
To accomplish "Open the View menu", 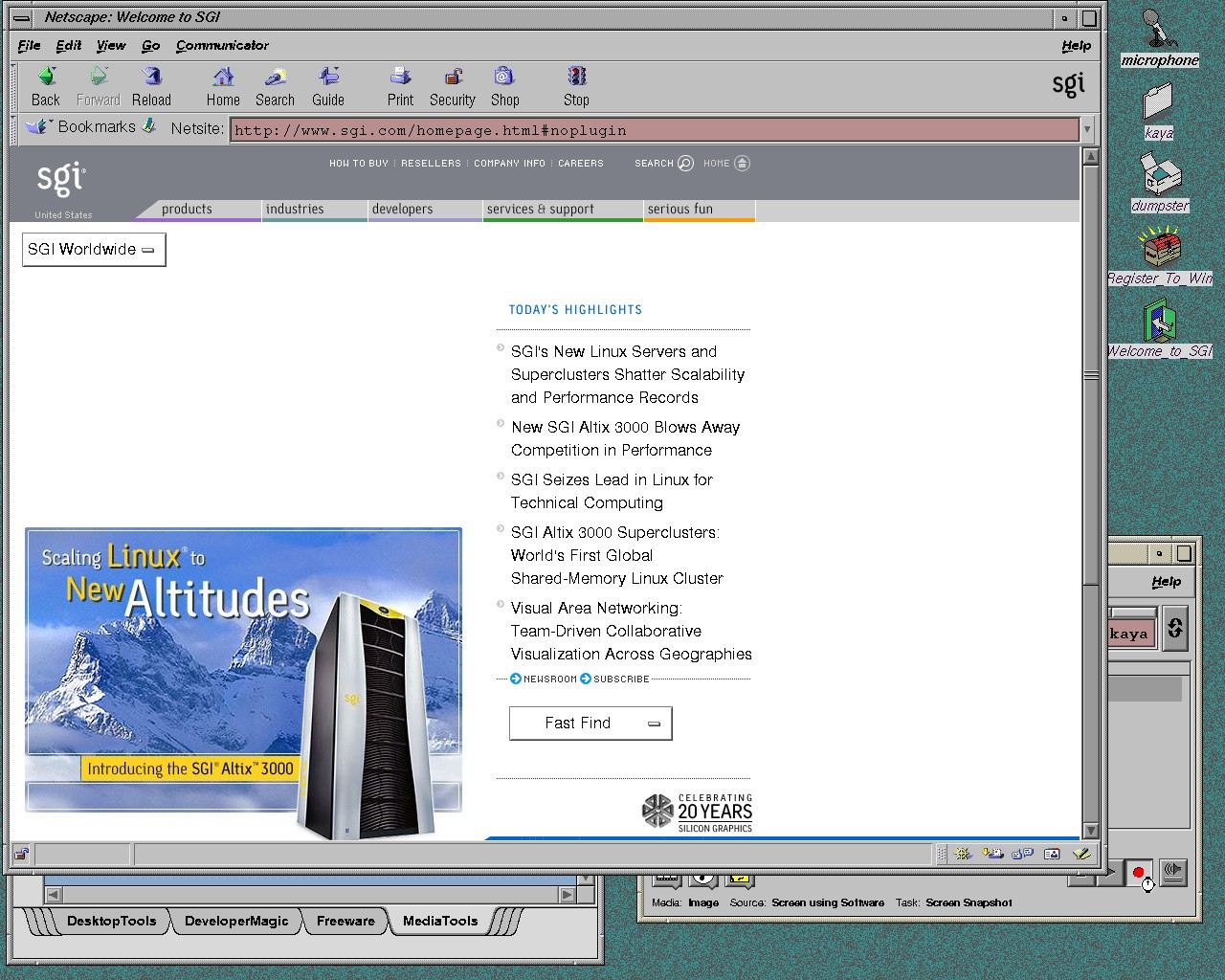I will (111, 45).
